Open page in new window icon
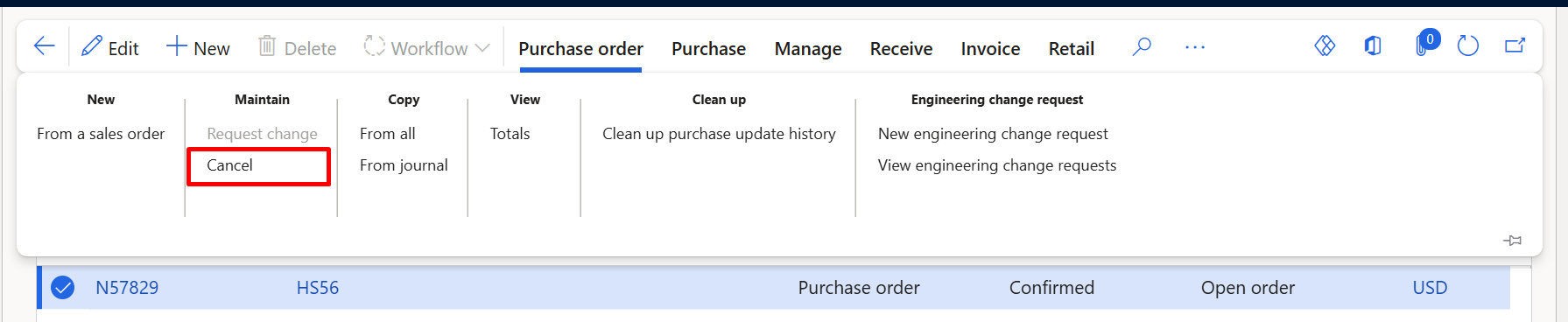This screenshot has height=322, width=1568. 1515,45
